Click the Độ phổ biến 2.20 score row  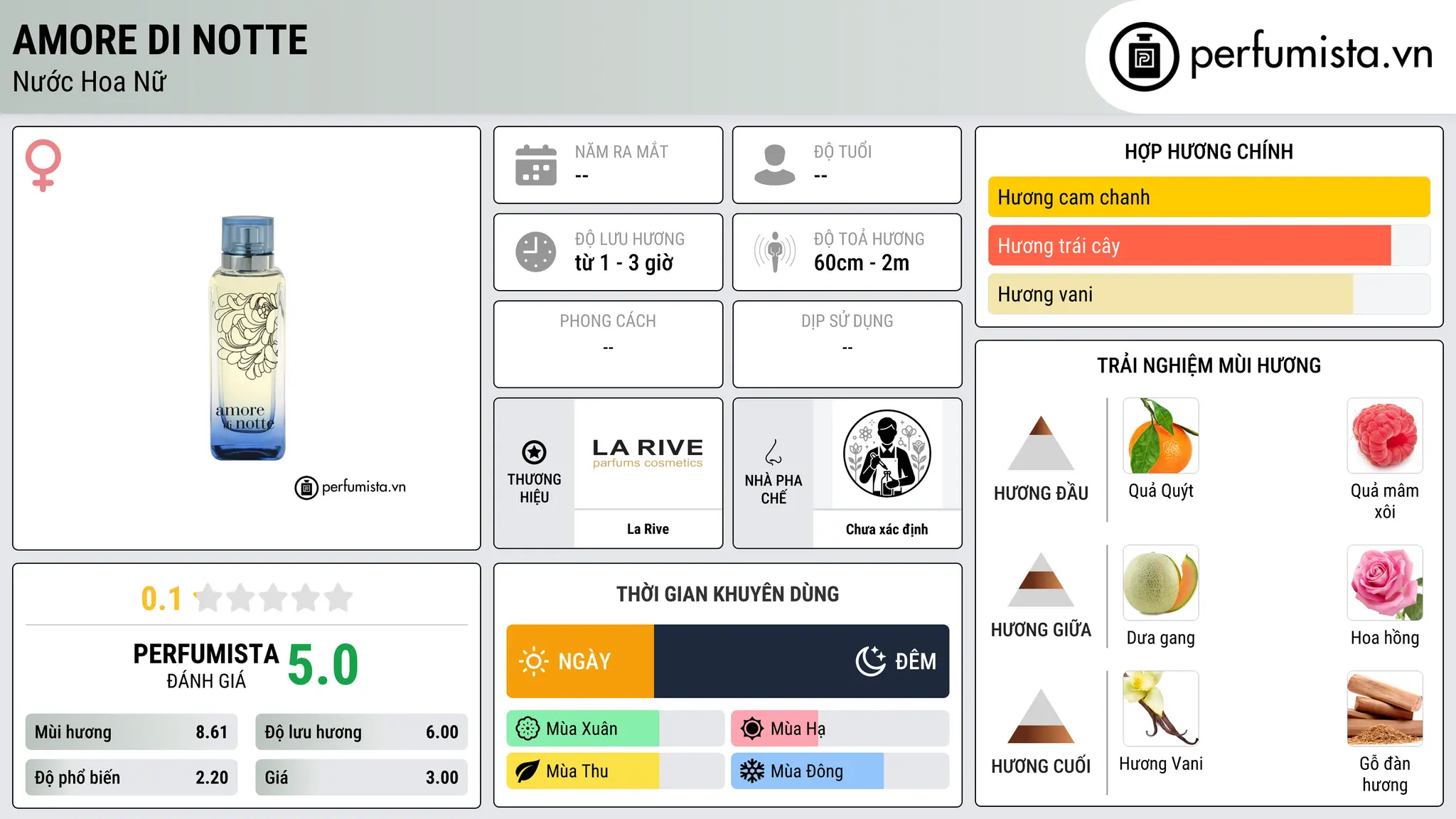(x=132, y=778)
